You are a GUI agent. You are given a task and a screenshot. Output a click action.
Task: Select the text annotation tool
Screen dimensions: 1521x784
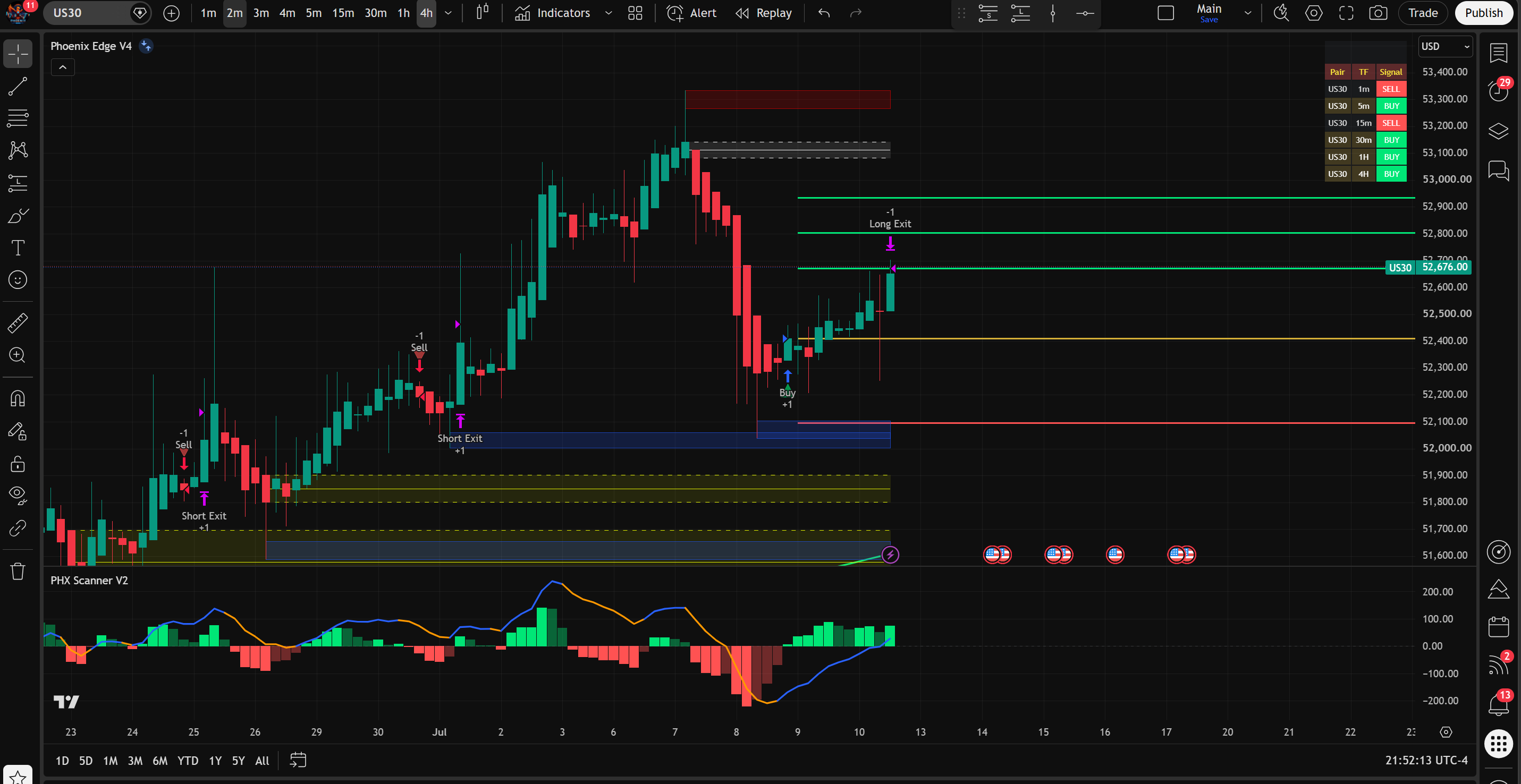click(x=18, y=248)
